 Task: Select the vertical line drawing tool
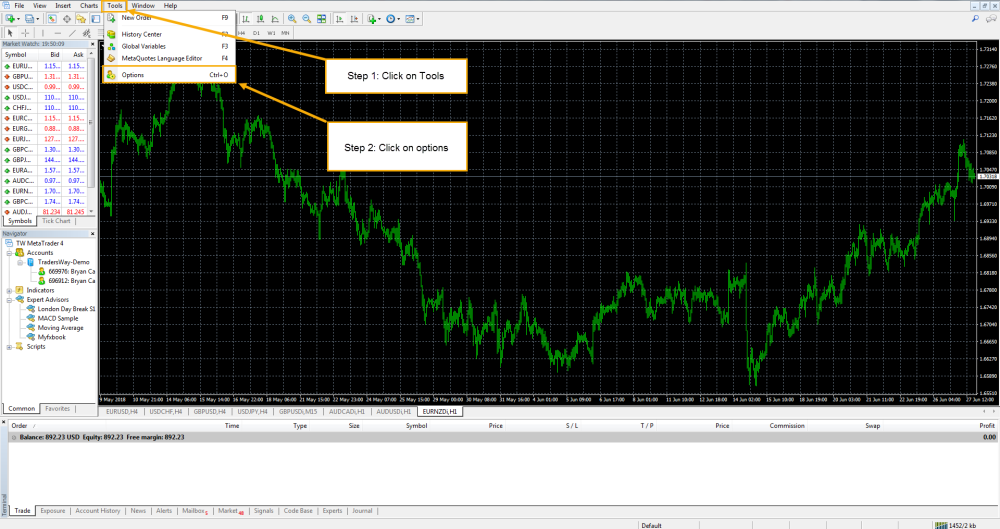pyautogui.click(x=43, y=33)
